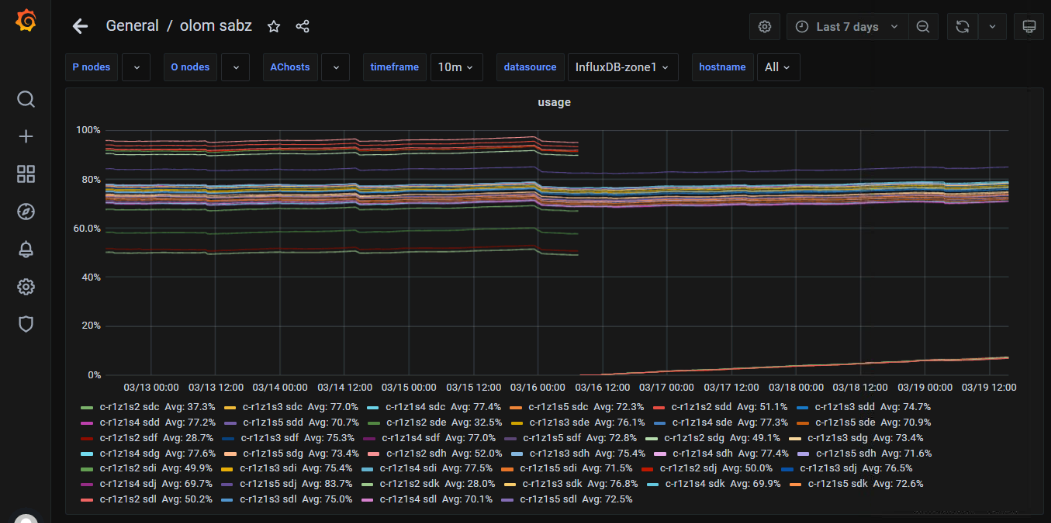
Task: Open the Last 7 days time picker
Action: click(847, 27)
